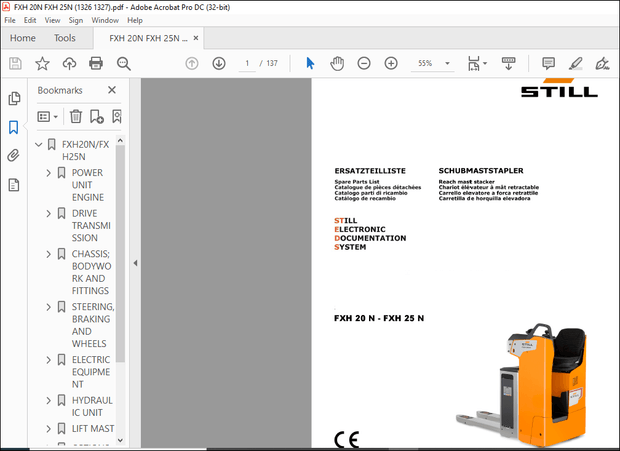Click the scrolling mode read icon
Viewport: 620px width, 451px height.
tap(508, 63)
